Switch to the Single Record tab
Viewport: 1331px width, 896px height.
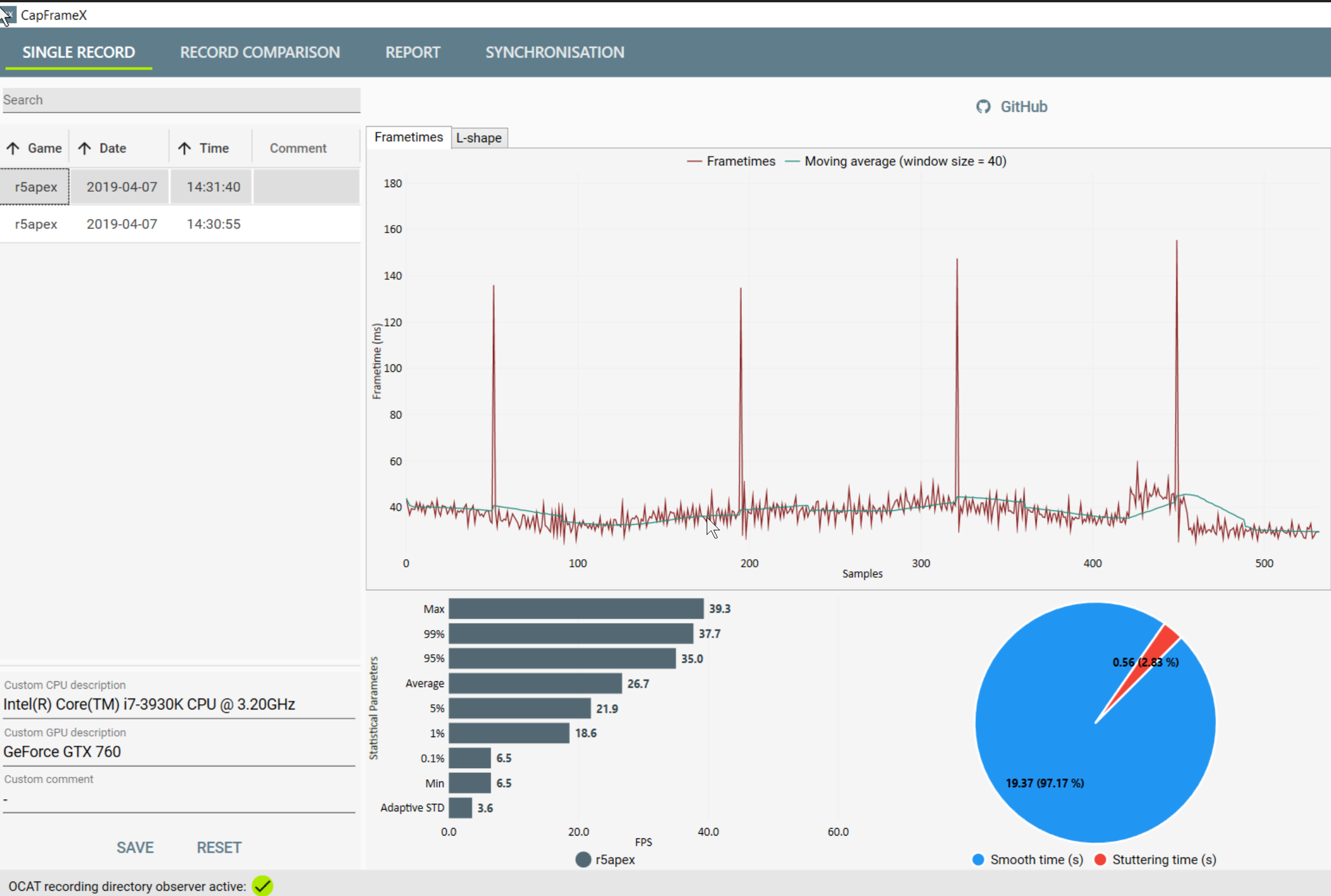(x=79, y=52)
